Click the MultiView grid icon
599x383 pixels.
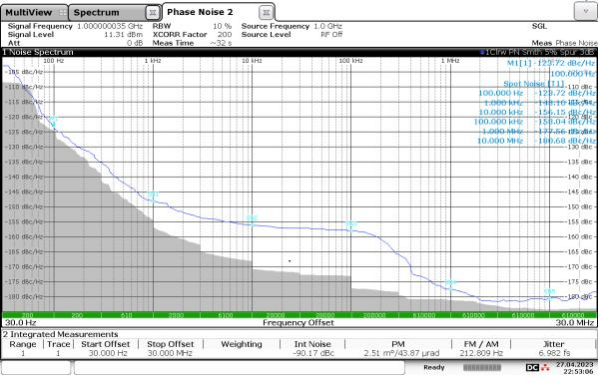tap(62, 13)
